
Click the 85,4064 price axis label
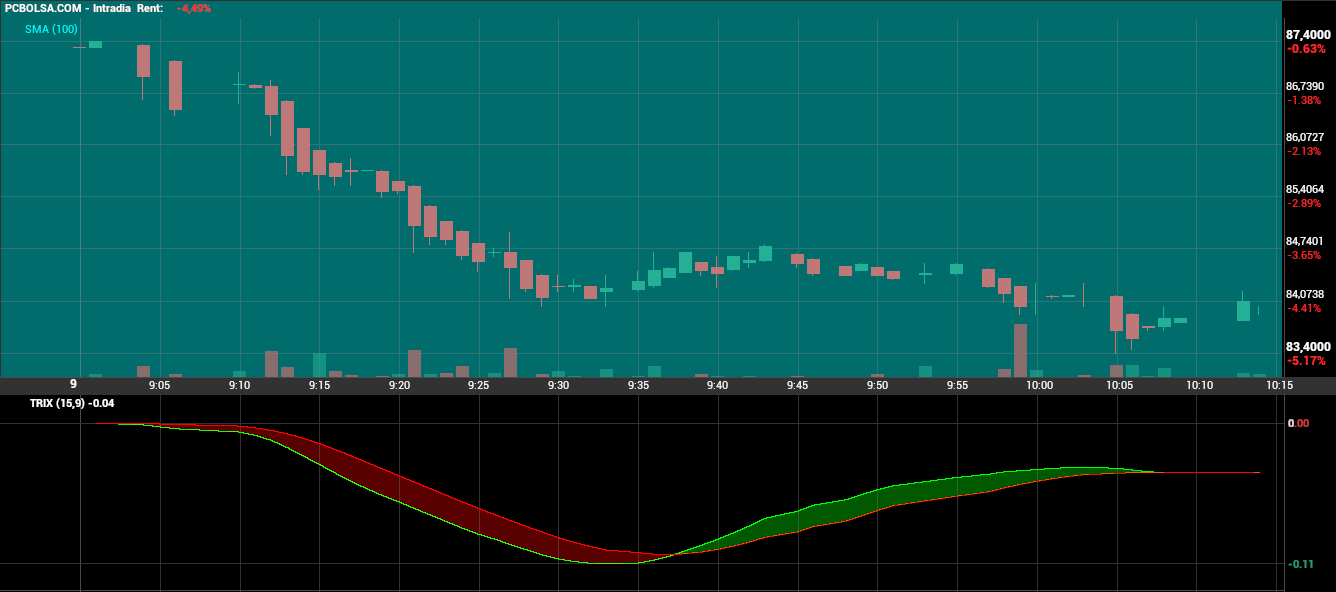[x=1305, y=189]
